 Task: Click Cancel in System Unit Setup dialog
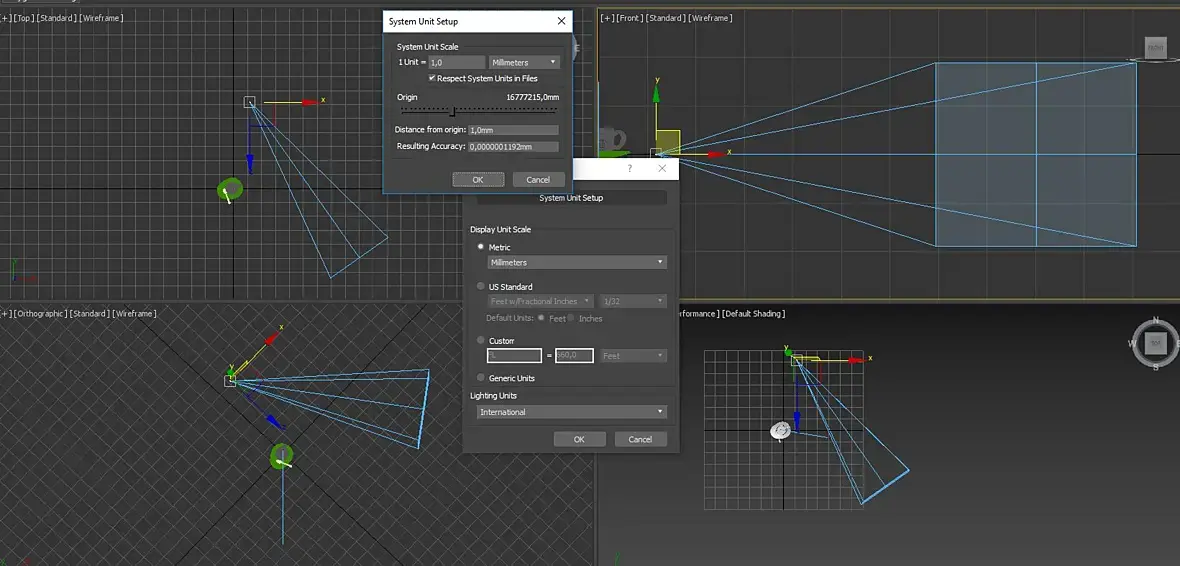tap(538, 180)
